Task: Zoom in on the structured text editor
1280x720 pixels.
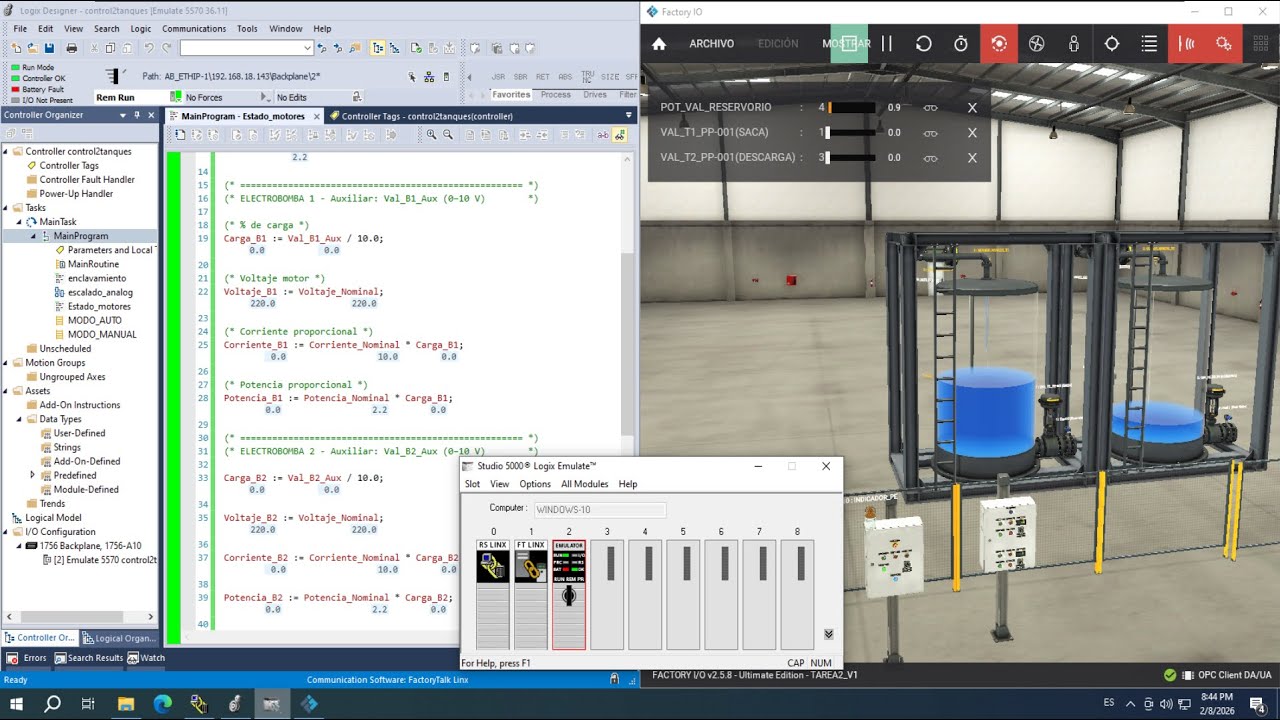Action: point(432,135)
